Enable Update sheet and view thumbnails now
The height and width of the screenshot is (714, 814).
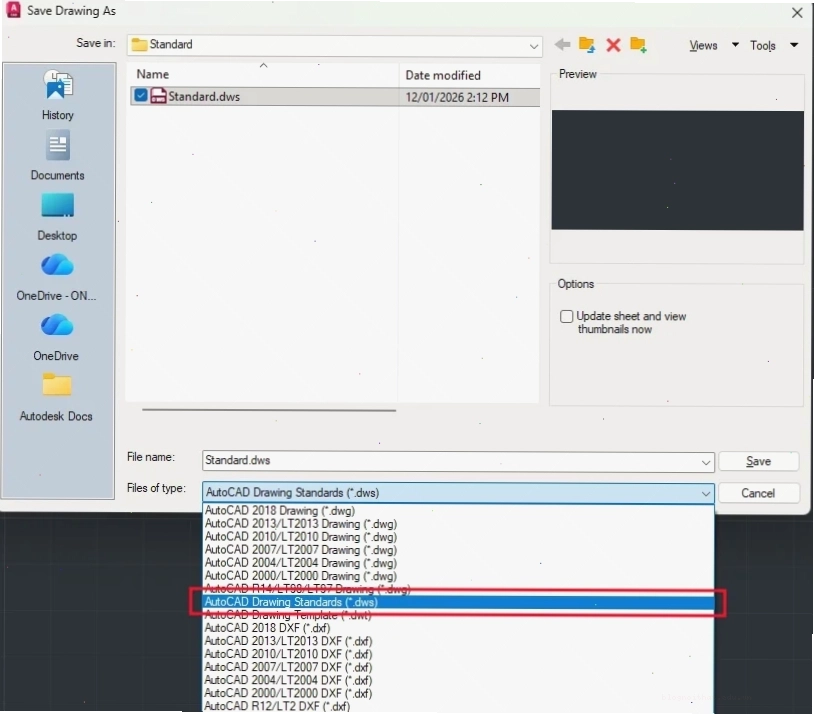(566, 316)
